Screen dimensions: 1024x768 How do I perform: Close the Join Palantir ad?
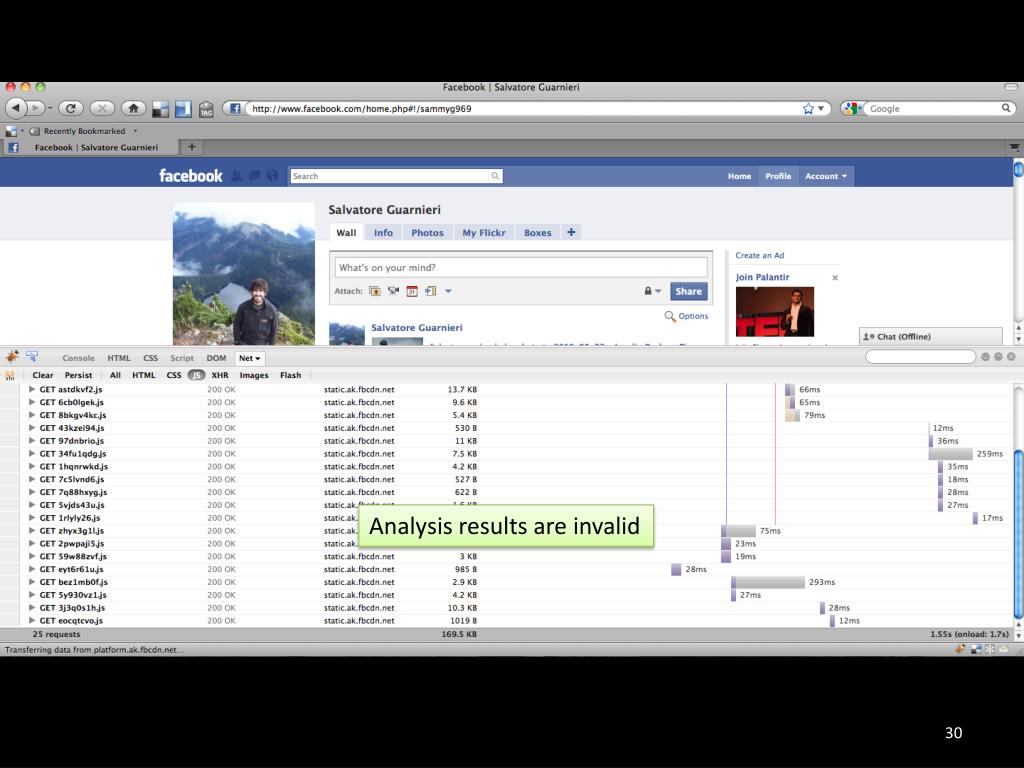tap(835, 278)
